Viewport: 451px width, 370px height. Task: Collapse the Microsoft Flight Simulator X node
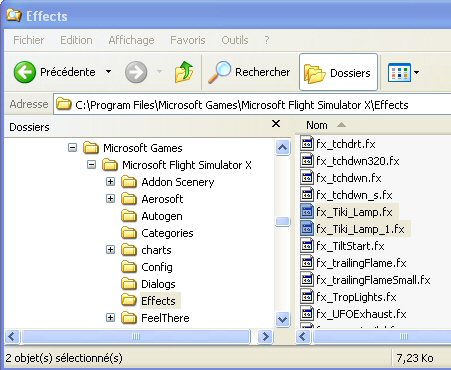tap(91, 164)
